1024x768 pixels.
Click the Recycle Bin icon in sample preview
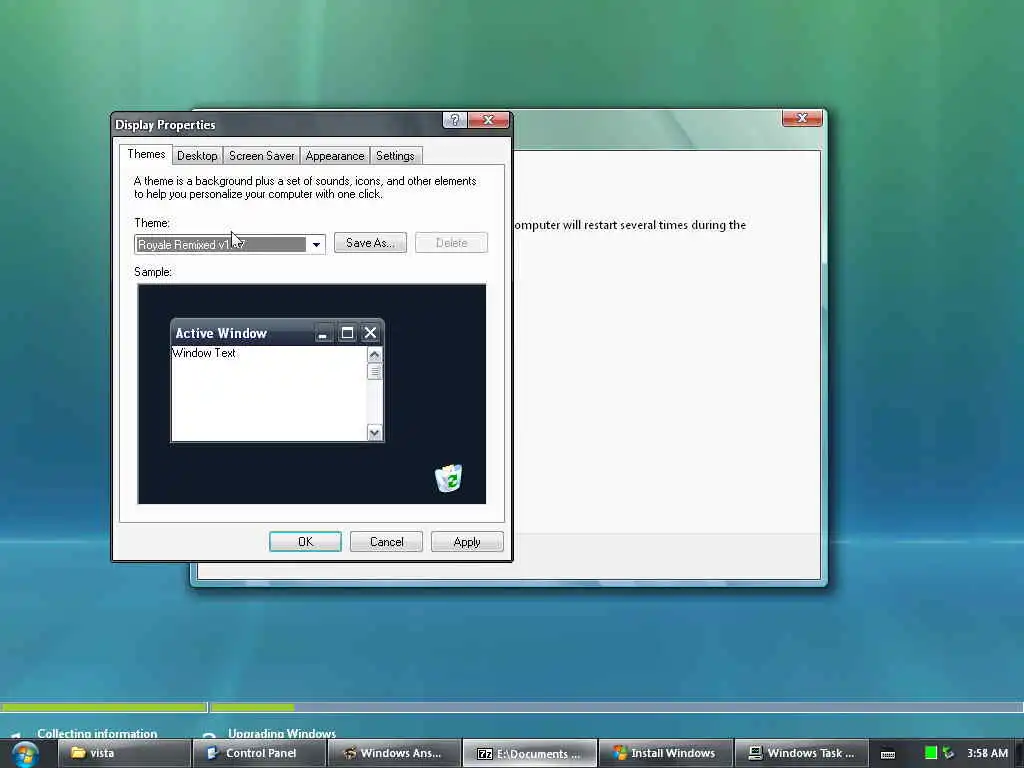click(449, 478)
